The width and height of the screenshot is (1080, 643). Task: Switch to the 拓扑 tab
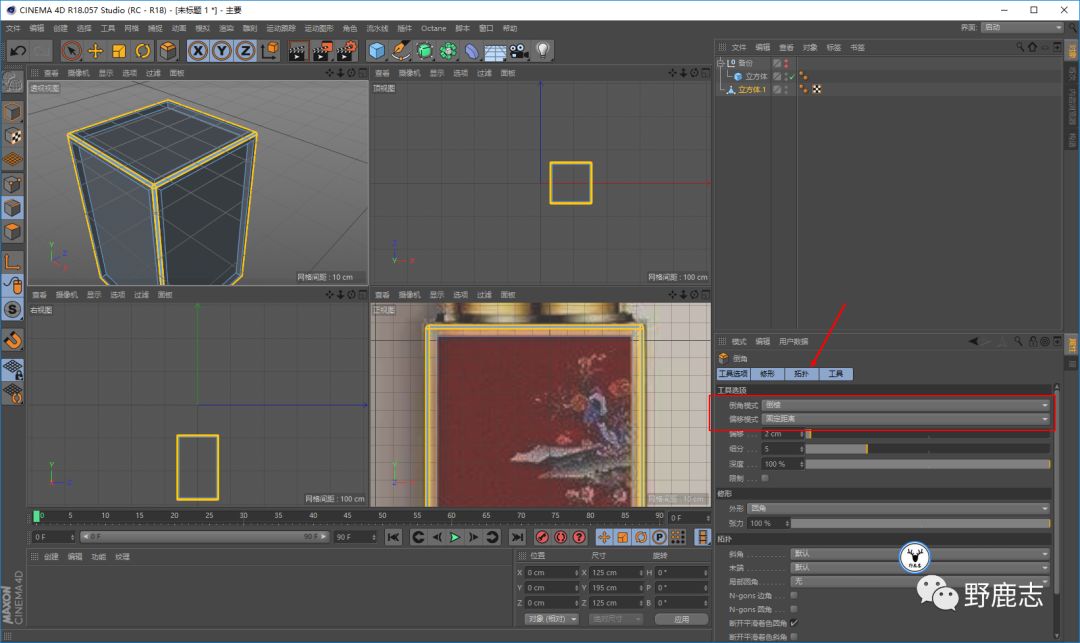point(801,374)
